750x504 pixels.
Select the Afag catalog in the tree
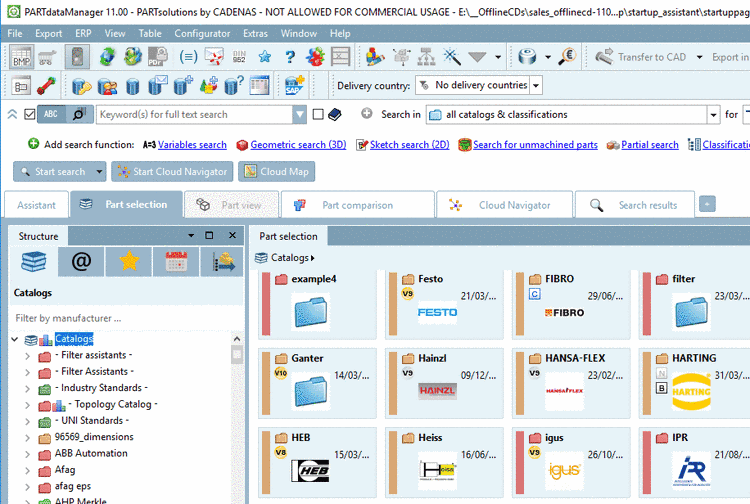pos(65,470)
